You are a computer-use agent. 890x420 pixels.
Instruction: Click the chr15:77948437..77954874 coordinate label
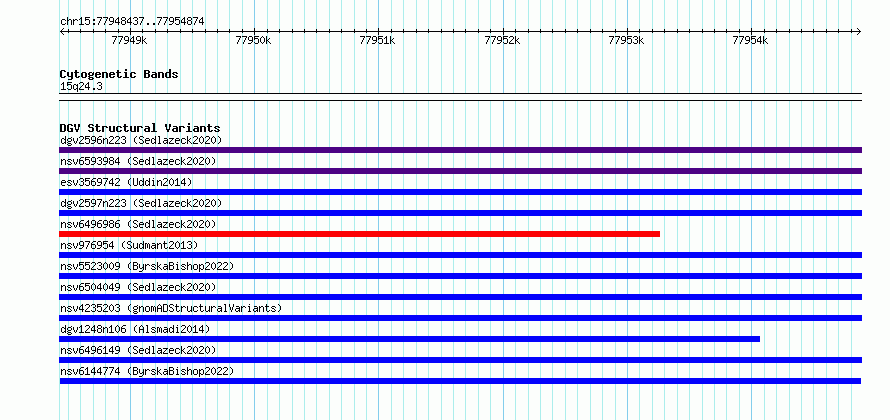point(132,22)
